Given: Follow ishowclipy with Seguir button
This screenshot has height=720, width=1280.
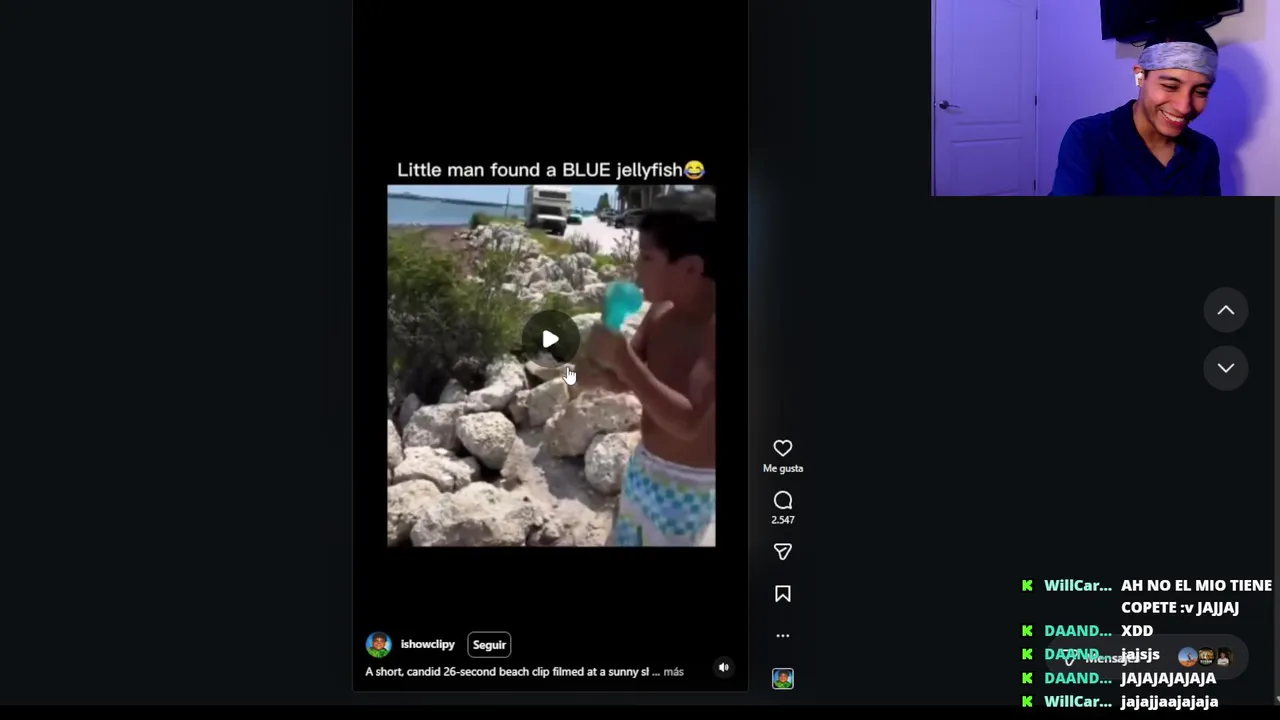Looking at the screenshot, I should point(489,645).
